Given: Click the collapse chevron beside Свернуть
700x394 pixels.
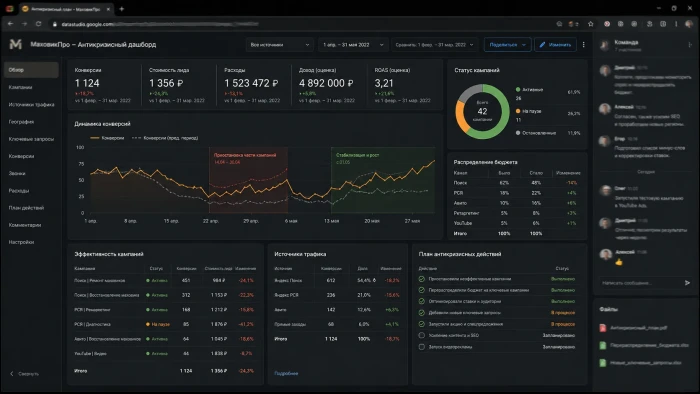Looking at the screenshot, I should point(12,373).
